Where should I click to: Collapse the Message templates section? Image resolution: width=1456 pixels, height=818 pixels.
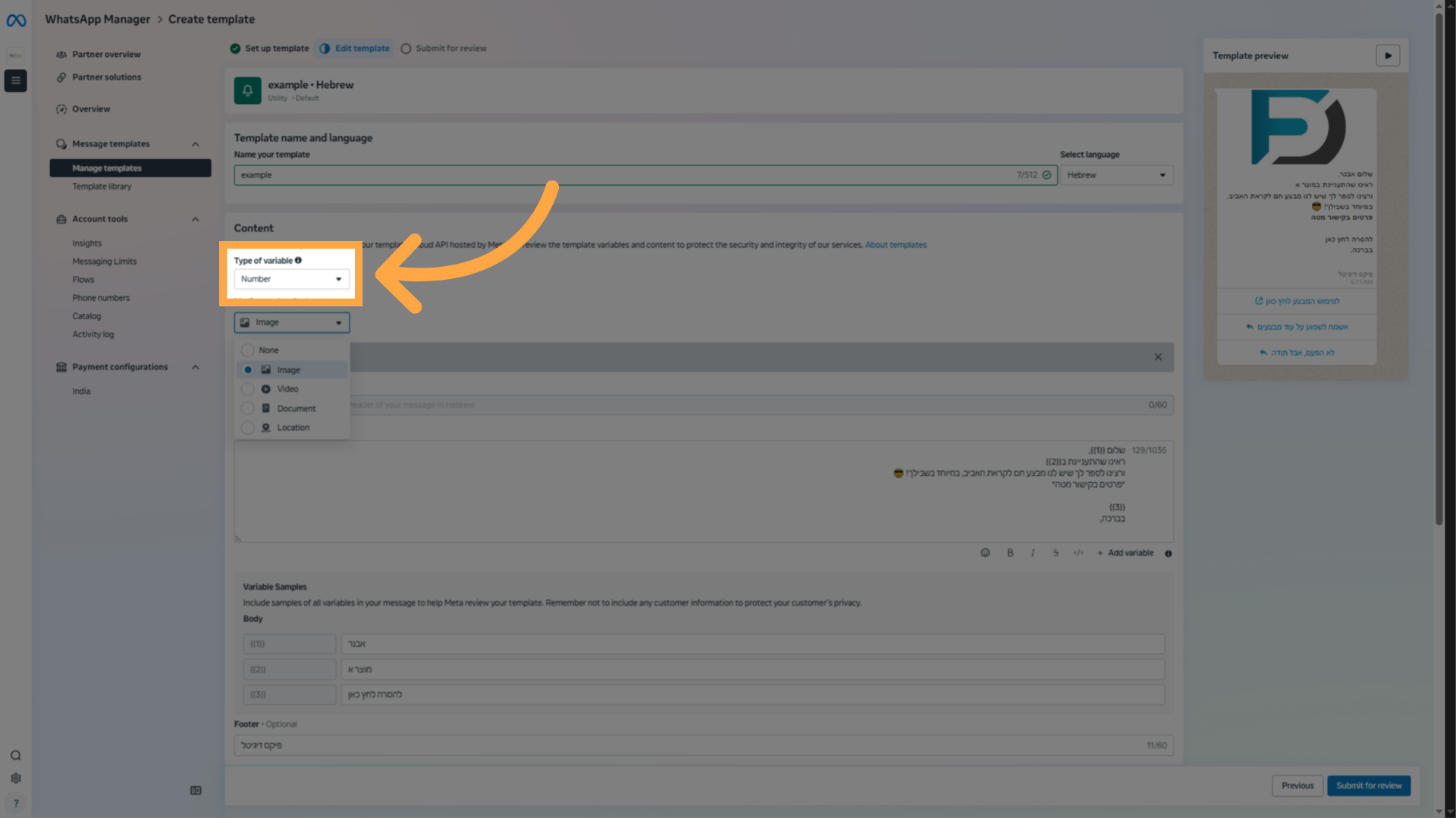pyautogui.click(x=195, y=144)
